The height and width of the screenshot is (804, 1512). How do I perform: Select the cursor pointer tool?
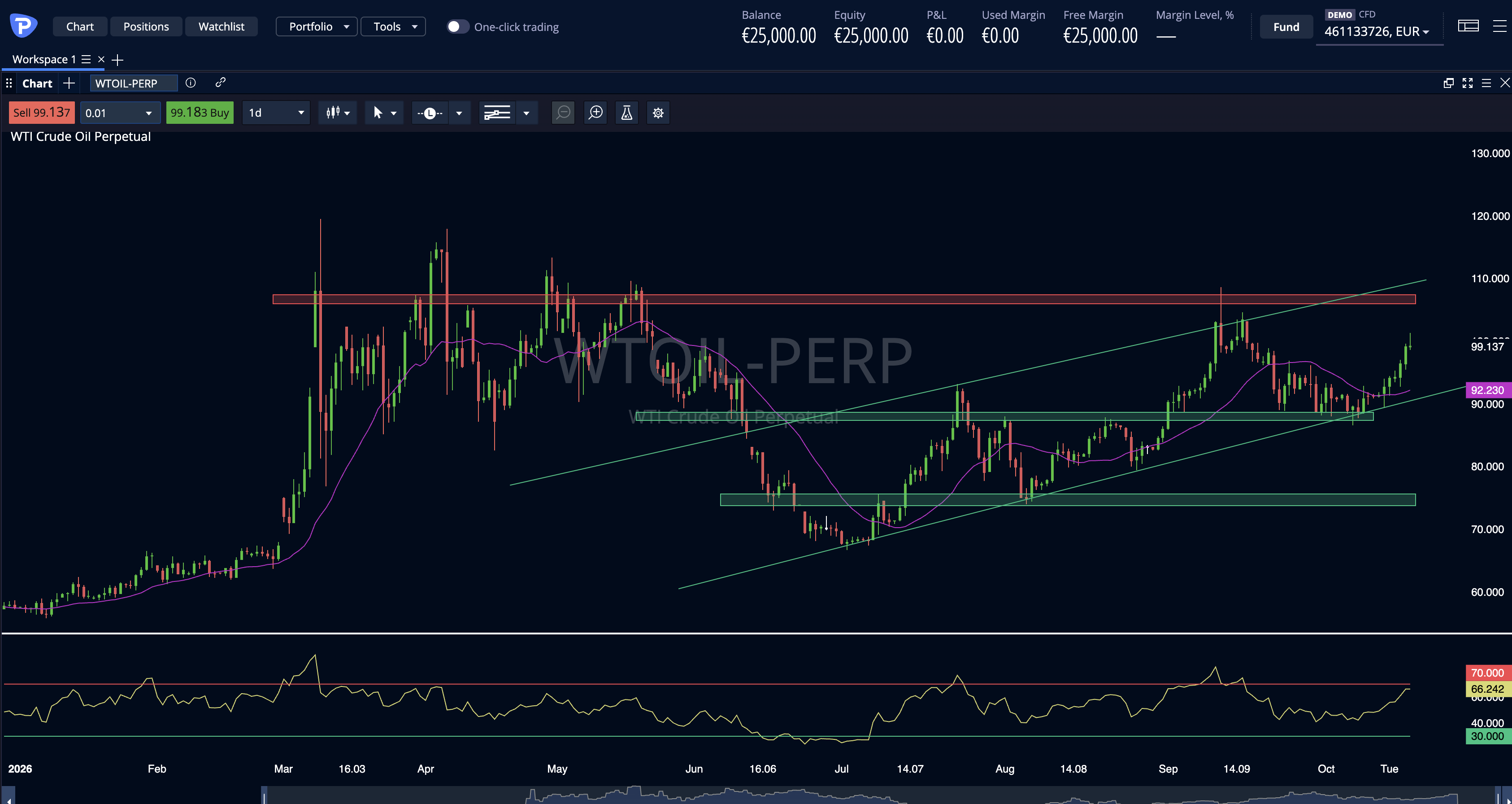tap(378, 113)
